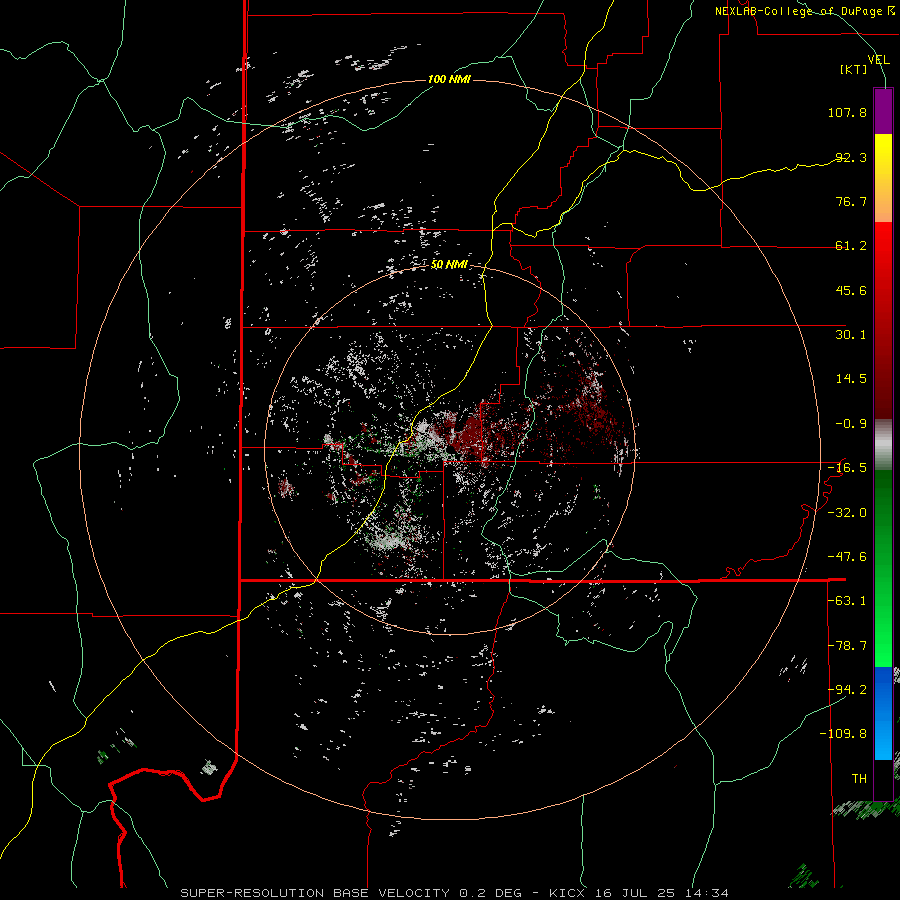Click the VEL legend title
Image resolution: width=900 pixels, height=900 pixels.
[878, 59]
